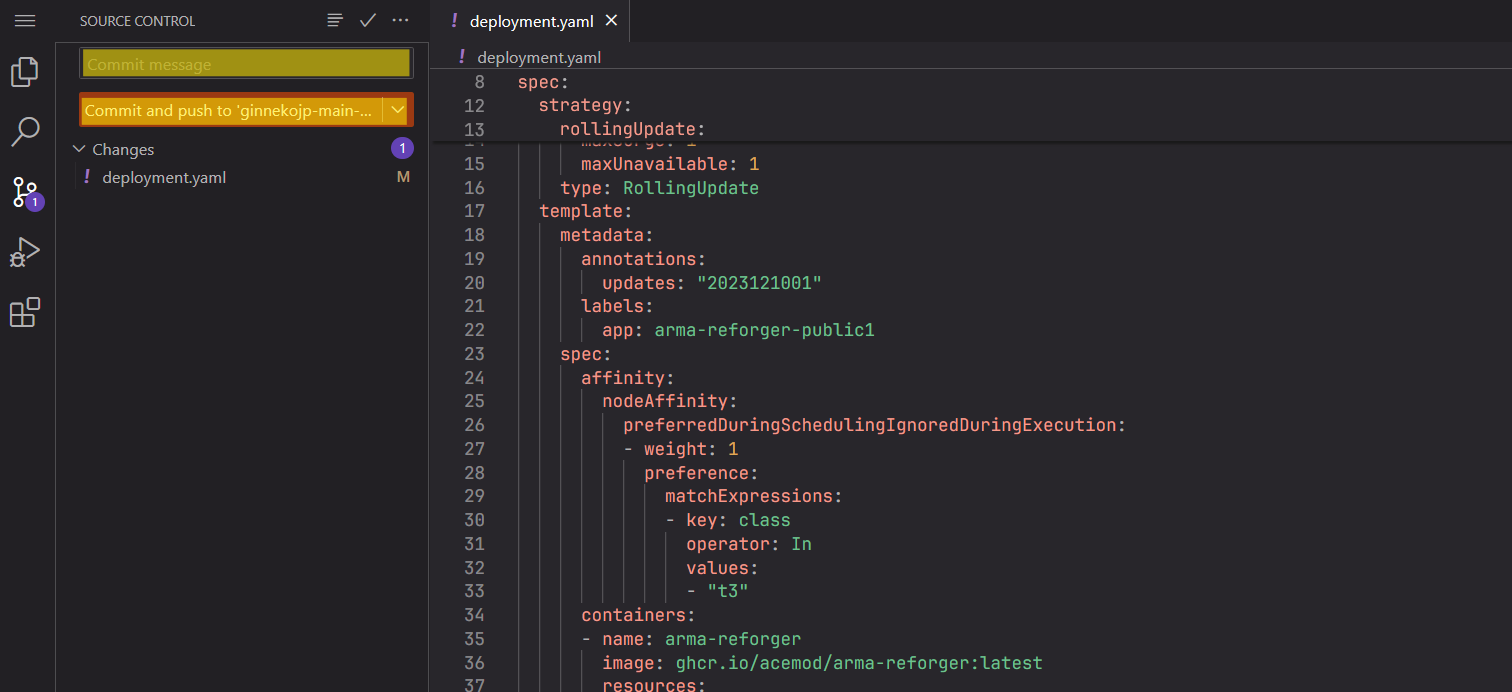Click the 'operator: In' line
This screenshot has height=692, width=1512.
coord(749,544)
